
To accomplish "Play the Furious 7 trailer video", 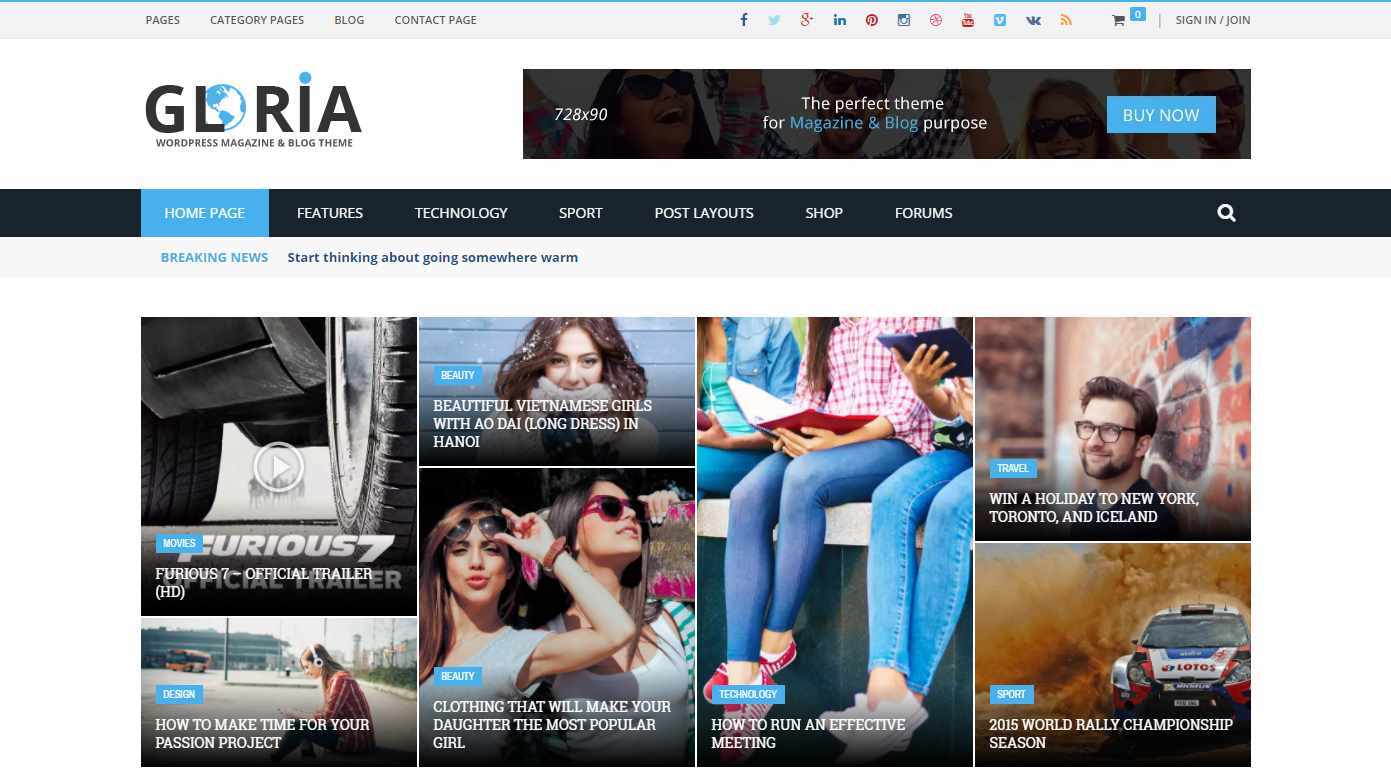I will (x=279, y=466).
